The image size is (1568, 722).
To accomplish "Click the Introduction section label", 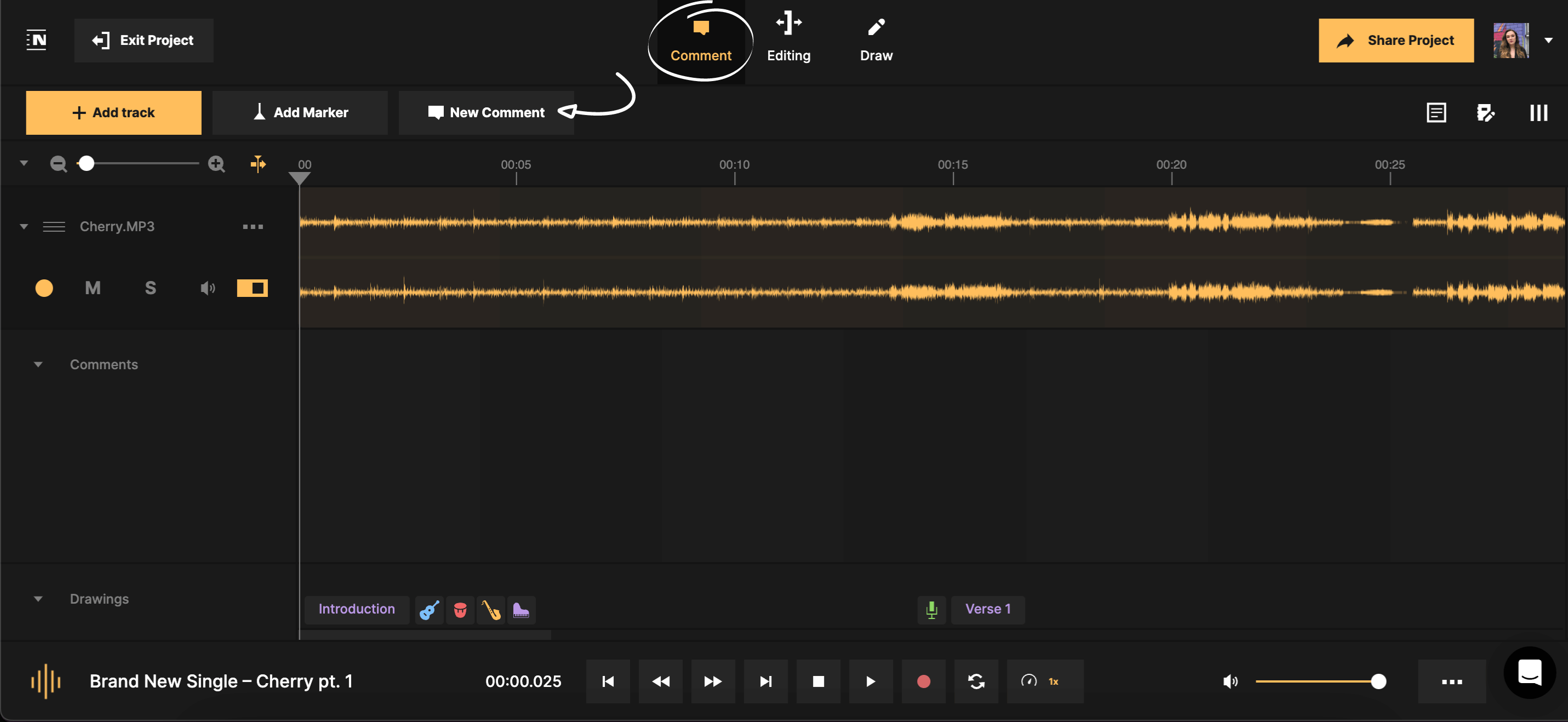I will point(356,609).
